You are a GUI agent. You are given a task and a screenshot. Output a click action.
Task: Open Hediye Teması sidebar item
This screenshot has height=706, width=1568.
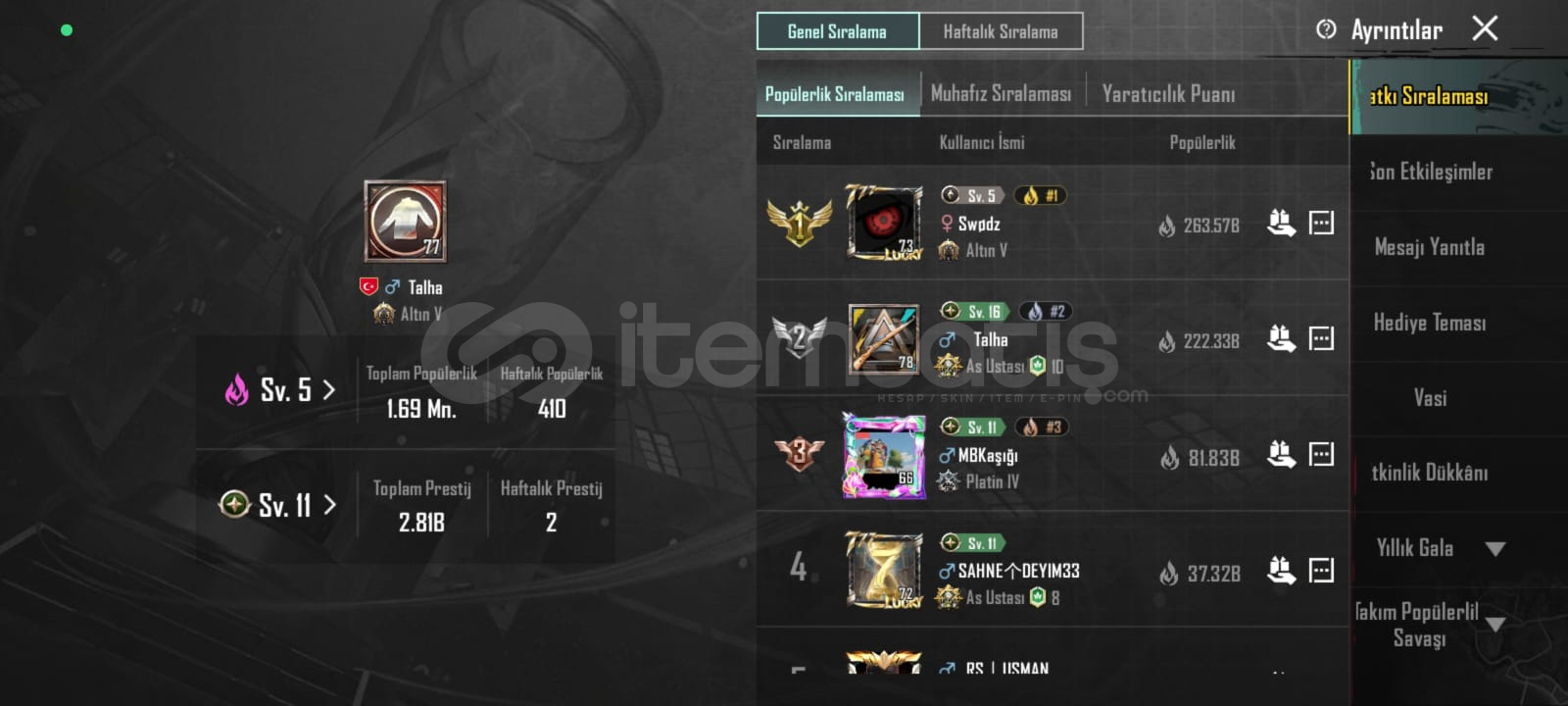(x=1430, y=323)
